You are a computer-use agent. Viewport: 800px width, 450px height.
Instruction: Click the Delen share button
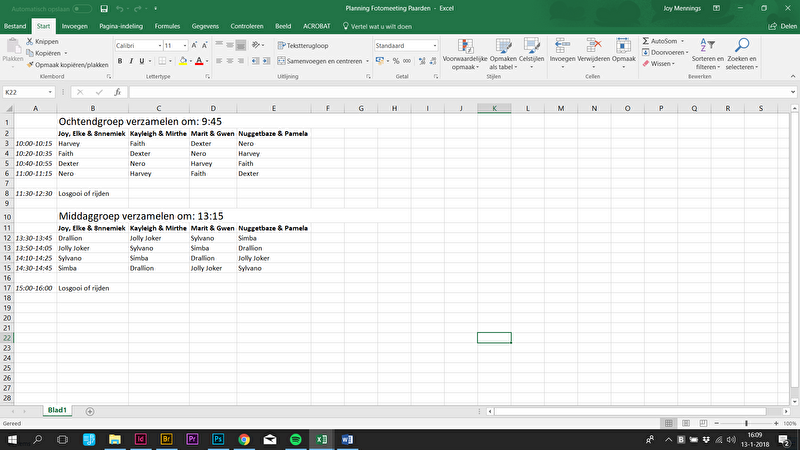tap(783, 26)
